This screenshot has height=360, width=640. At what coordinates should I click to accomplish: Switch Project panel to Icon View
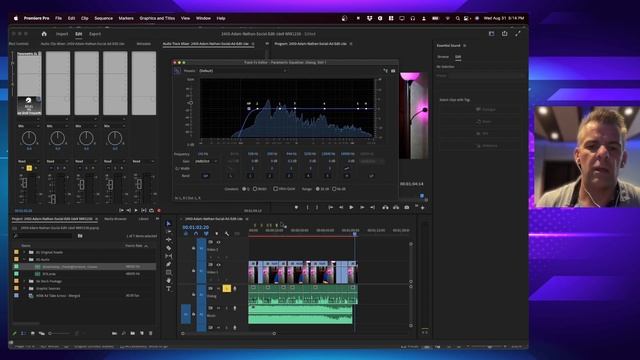point(32,333)
